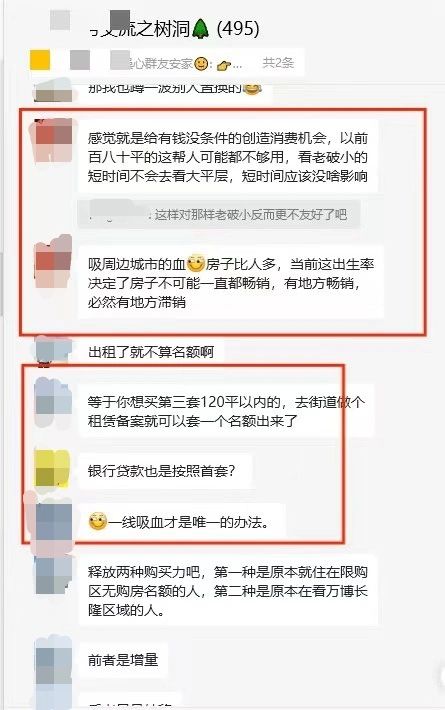Image resolution: width=445 pixels, height=710 pixels.
Task: Click the blue-gray avatar beside '等于你想买第三套' message
Action: pyautogui.click(x=53, y=404)
